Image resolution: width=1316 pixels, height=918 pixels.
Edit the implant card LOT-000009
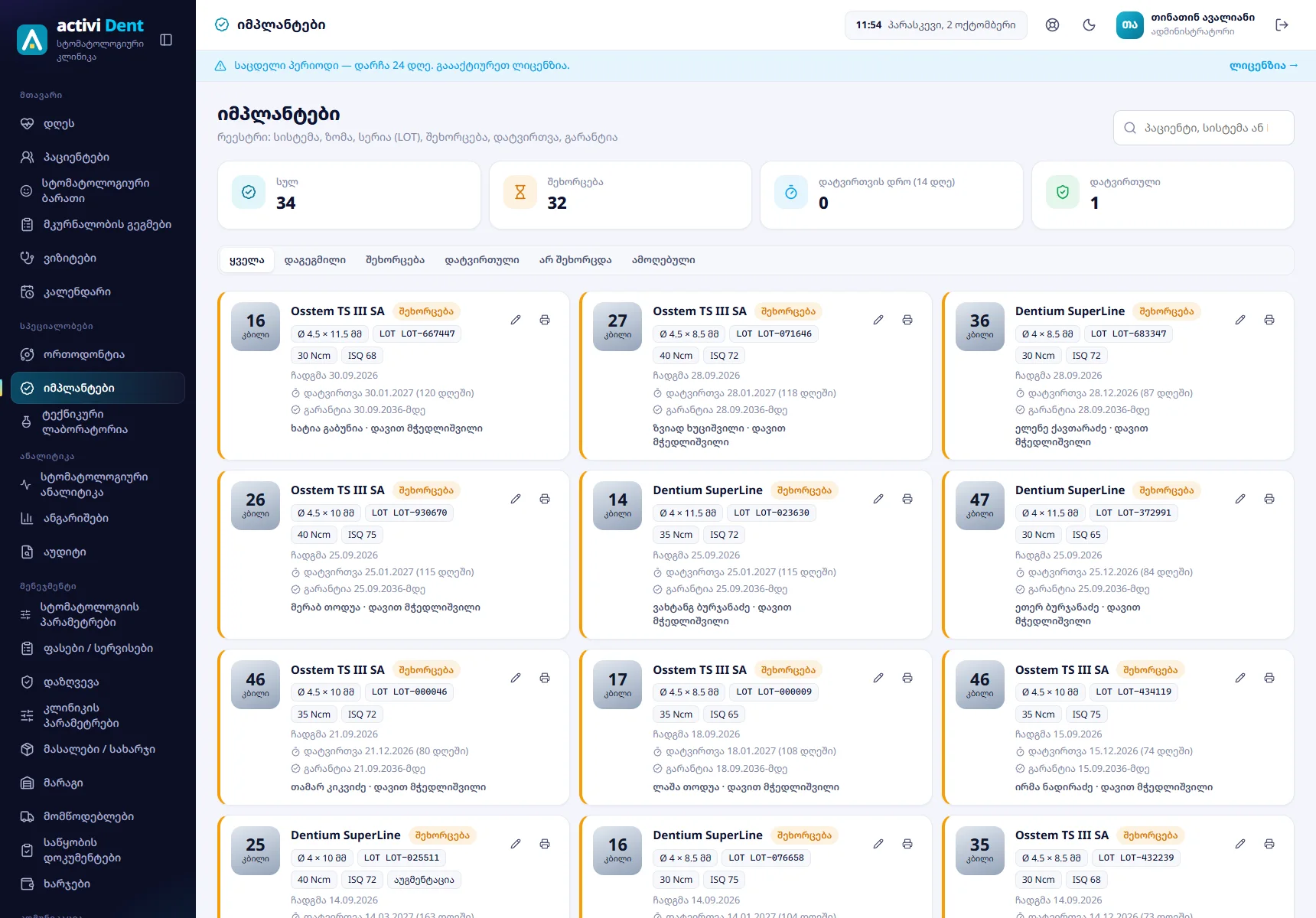(878, 678)
